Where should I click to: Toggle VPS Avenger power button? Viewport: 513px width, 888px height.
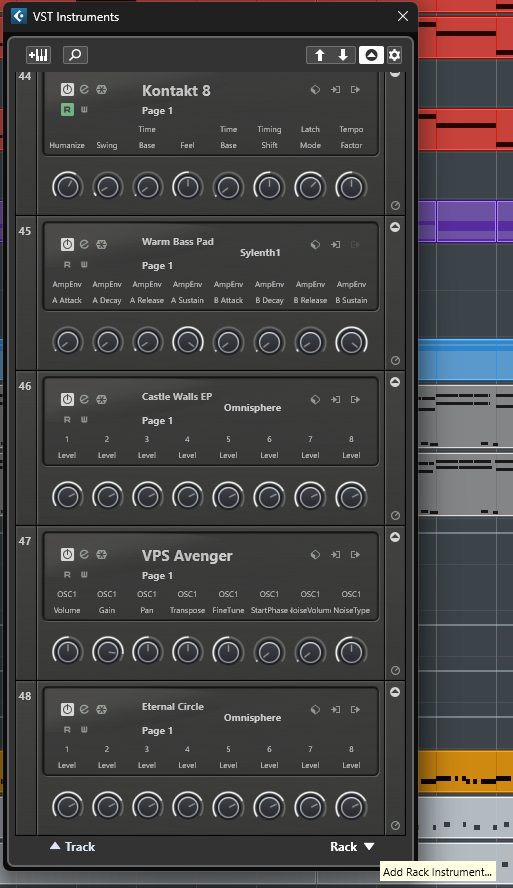(x=67, y=554)
